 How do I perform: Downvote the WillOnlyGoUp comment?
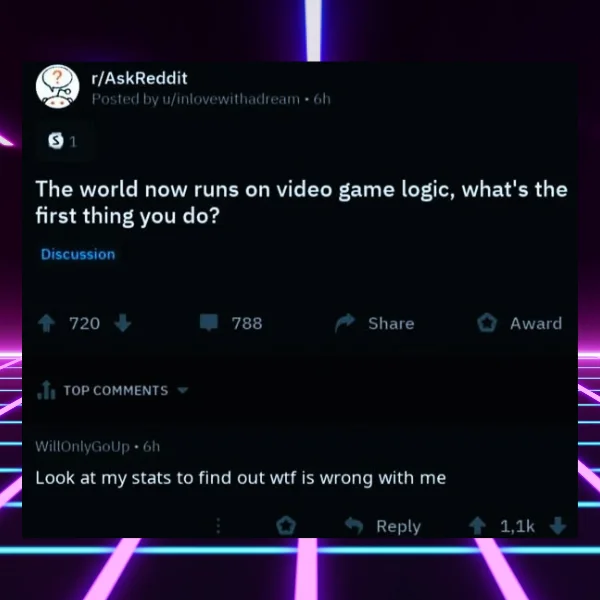(558, 526)
